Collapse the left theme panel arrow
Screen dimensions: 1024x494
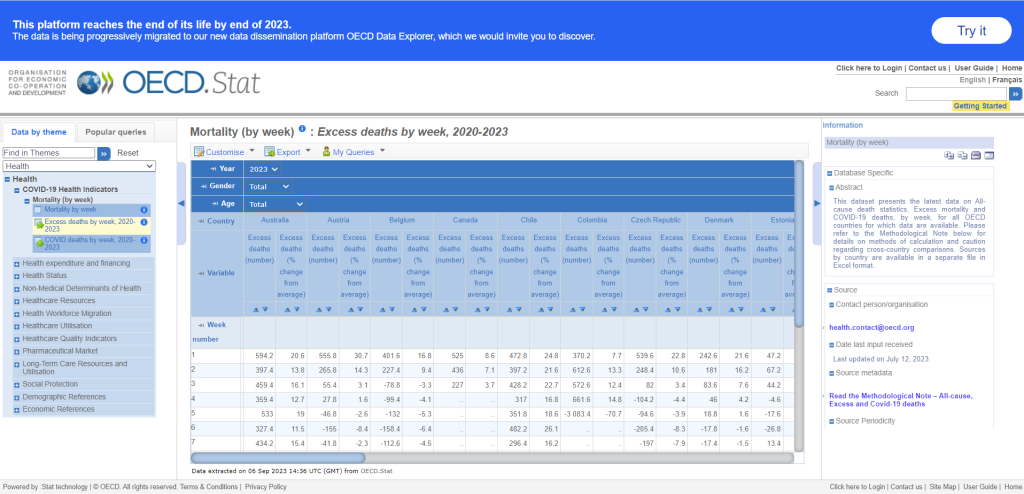181,203
